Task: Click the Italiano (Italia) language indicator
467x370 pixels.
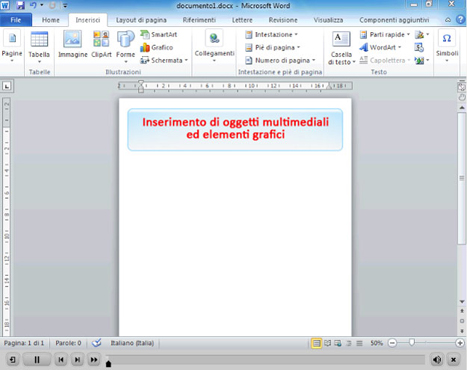Action: pyautogui.click(x=132, y=343)
